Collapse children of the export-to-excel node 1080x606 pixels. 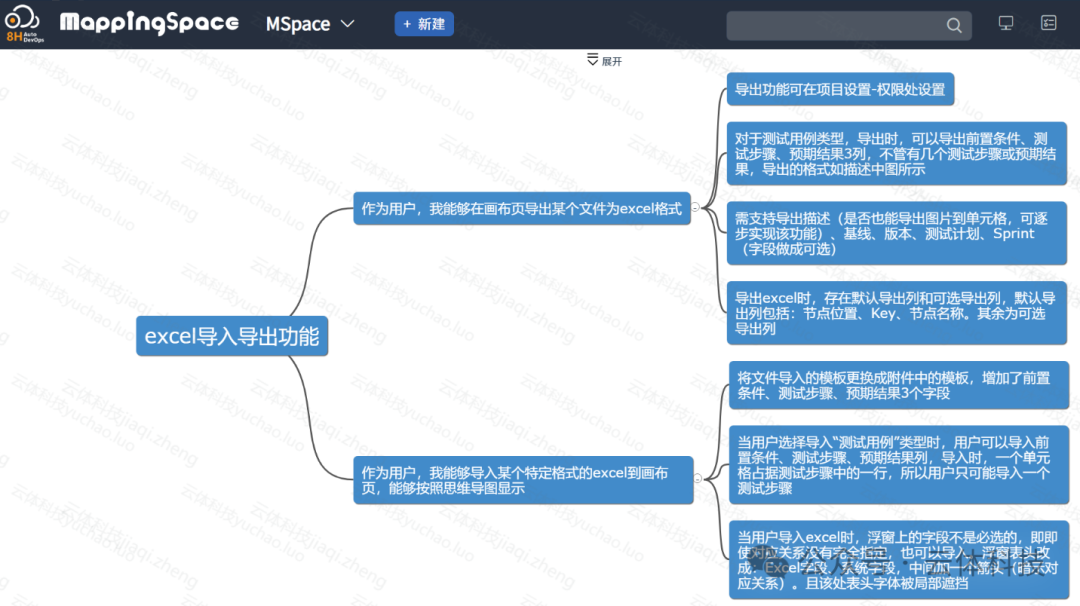tap(695, 207)
